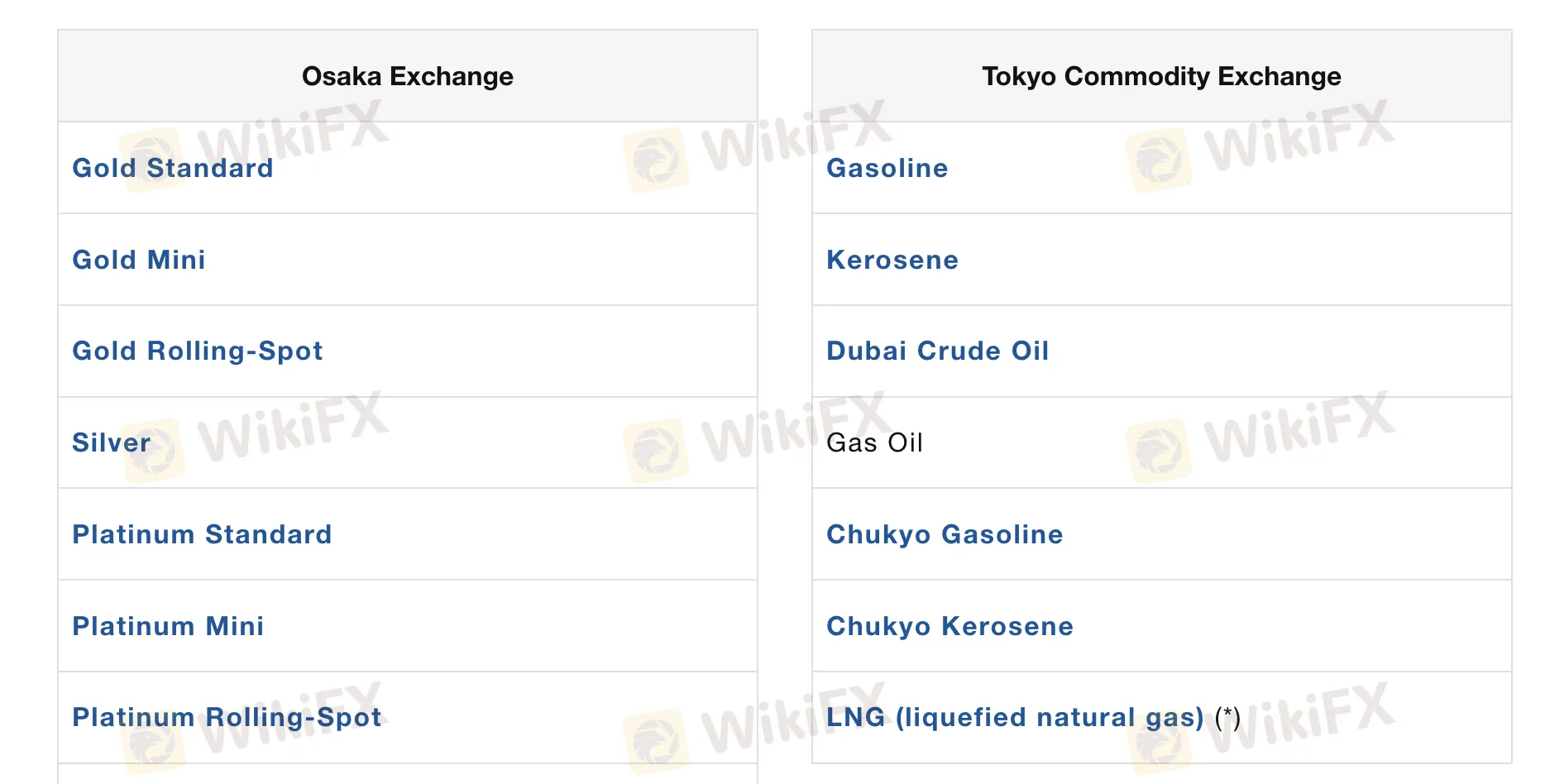Select the Dubai Crude Oil link
The image size is (1545, 784).
(x=937, y=351)
